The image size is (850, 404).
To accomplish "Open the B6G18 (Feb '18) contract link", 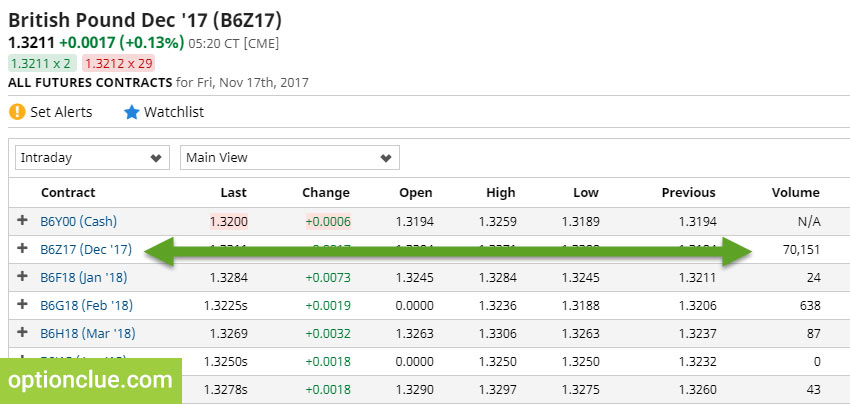I will (86, 305).
